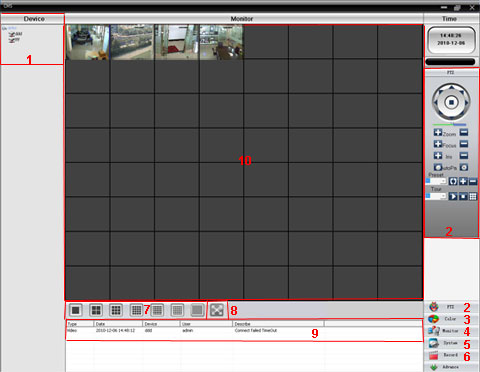Image resolution: width=480 pixels, height=372 pixels.
Task: Click the PTZ pad right arrow
Action: click(x=466, y=102)
